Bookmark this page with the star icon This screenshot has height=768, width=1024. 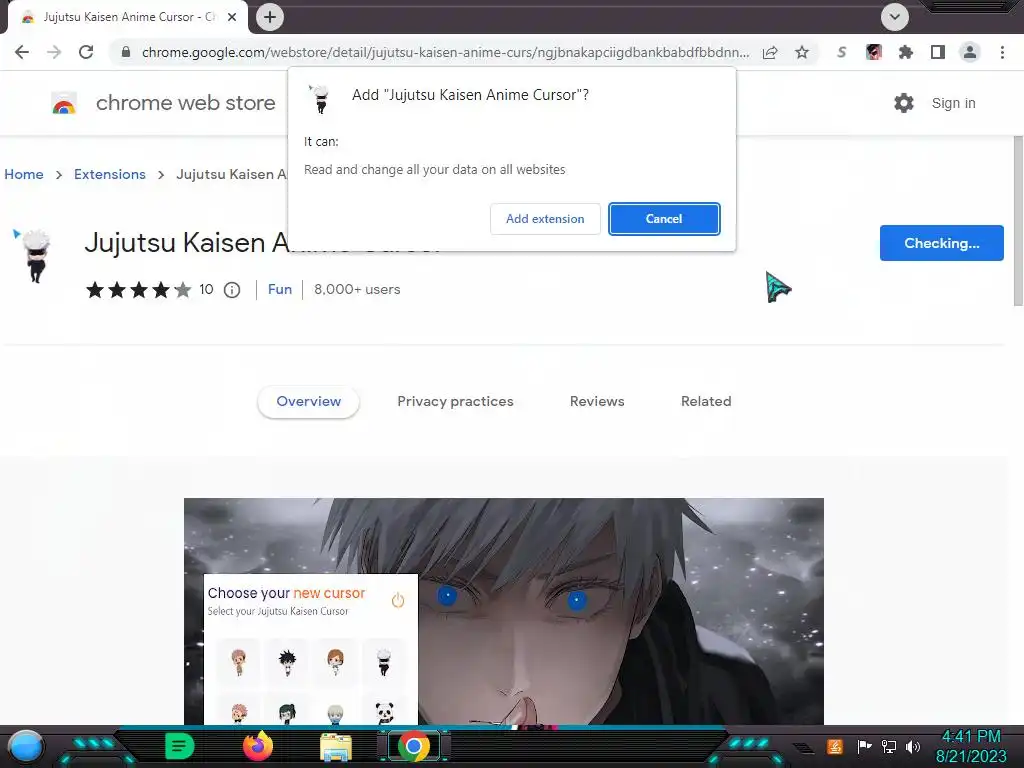(802, 52)
